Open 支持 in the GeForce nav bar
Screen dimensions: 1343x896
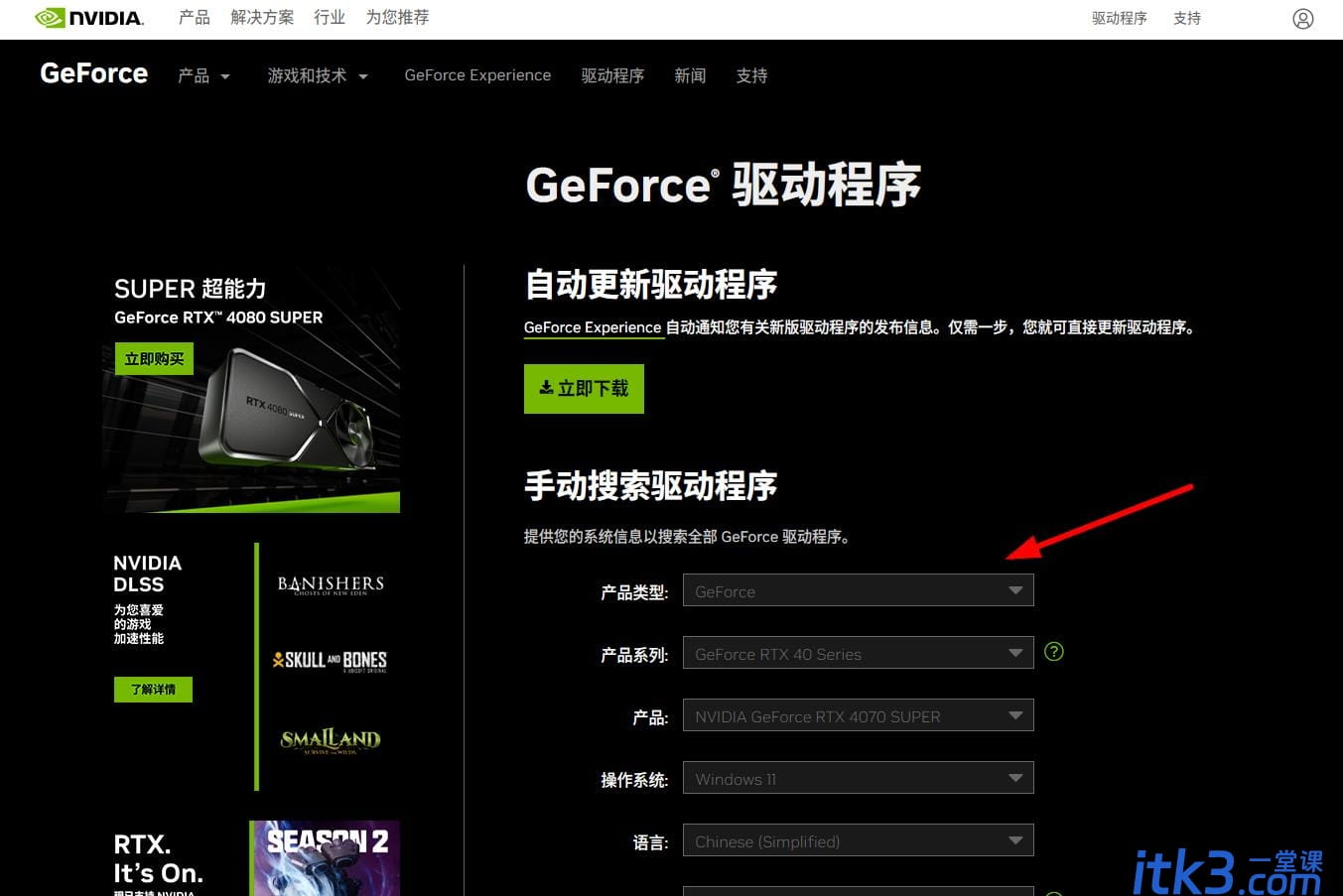tap(751, 76)
